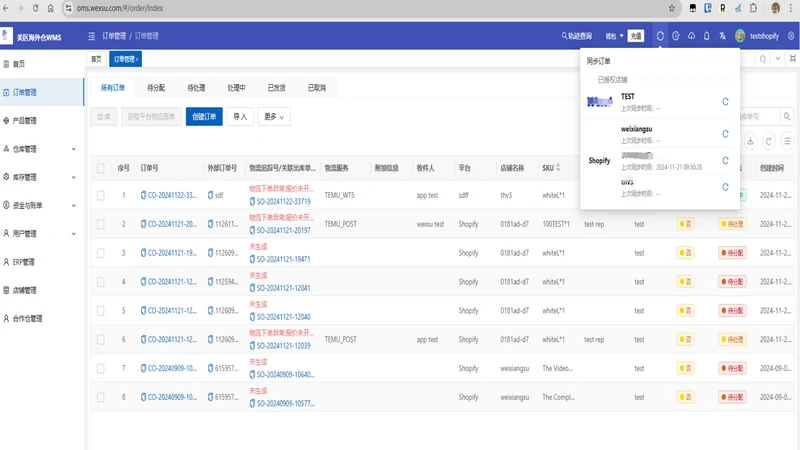Sort the table by SKU column
800x450 pixels.
(x=558, y=167)
